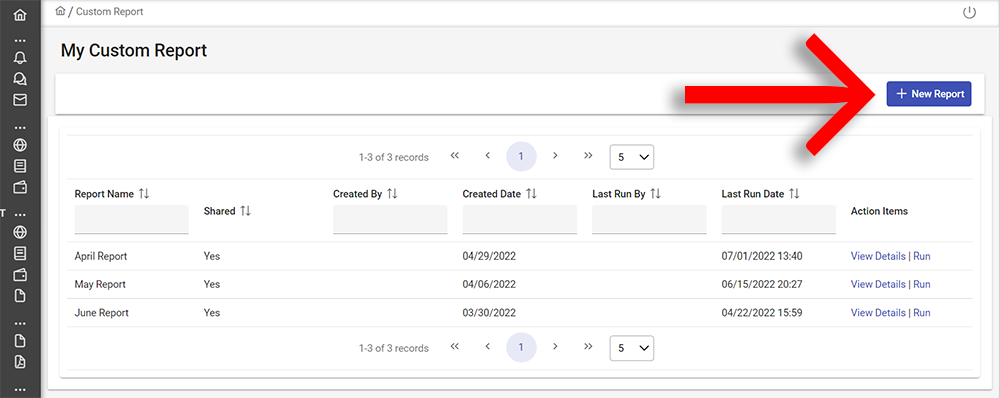Open the mail envelope icon
1000x398 pixels.
coord(20,100)
